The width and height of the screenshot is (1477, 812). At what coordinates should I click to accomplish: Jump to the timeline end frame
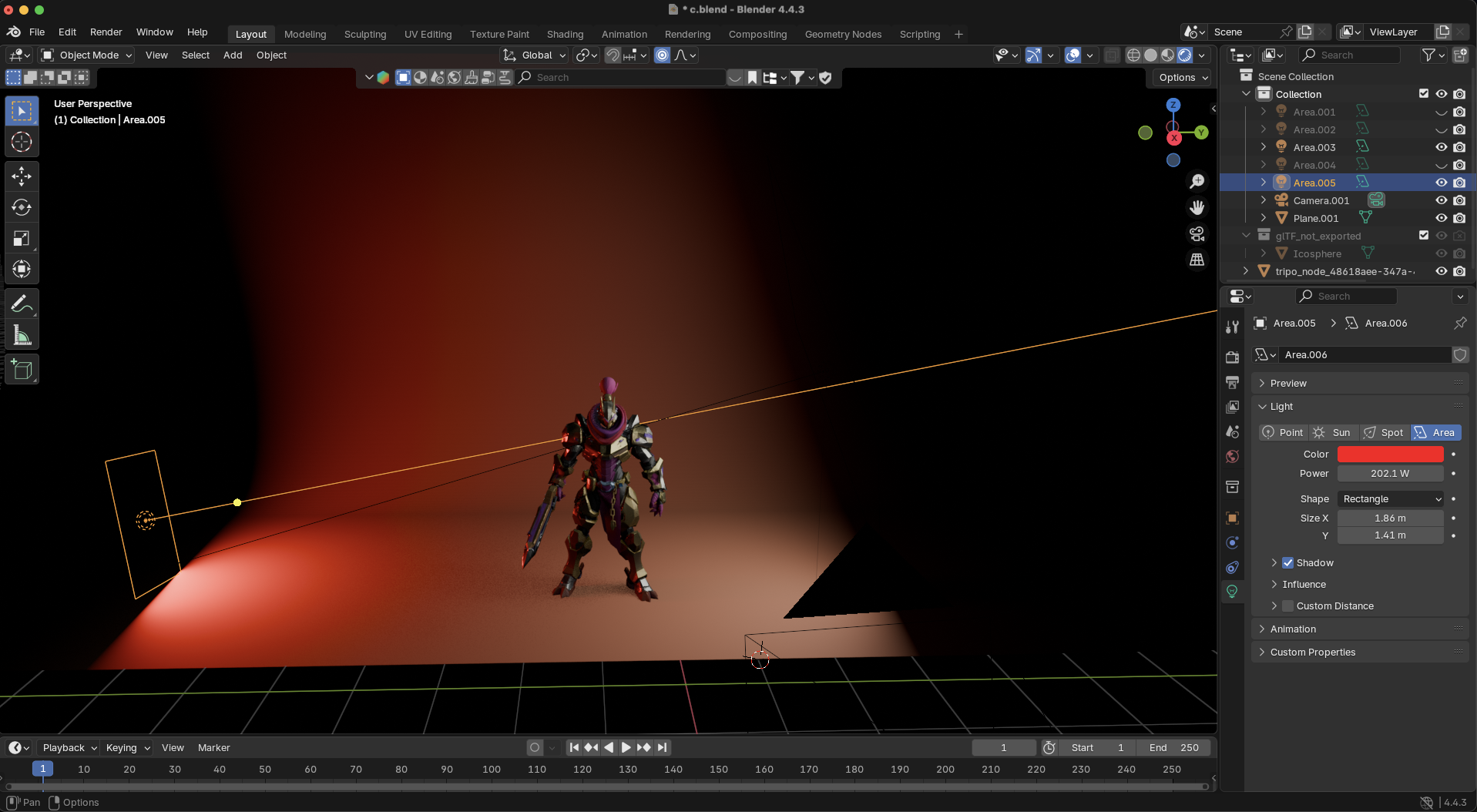point(663,748)
